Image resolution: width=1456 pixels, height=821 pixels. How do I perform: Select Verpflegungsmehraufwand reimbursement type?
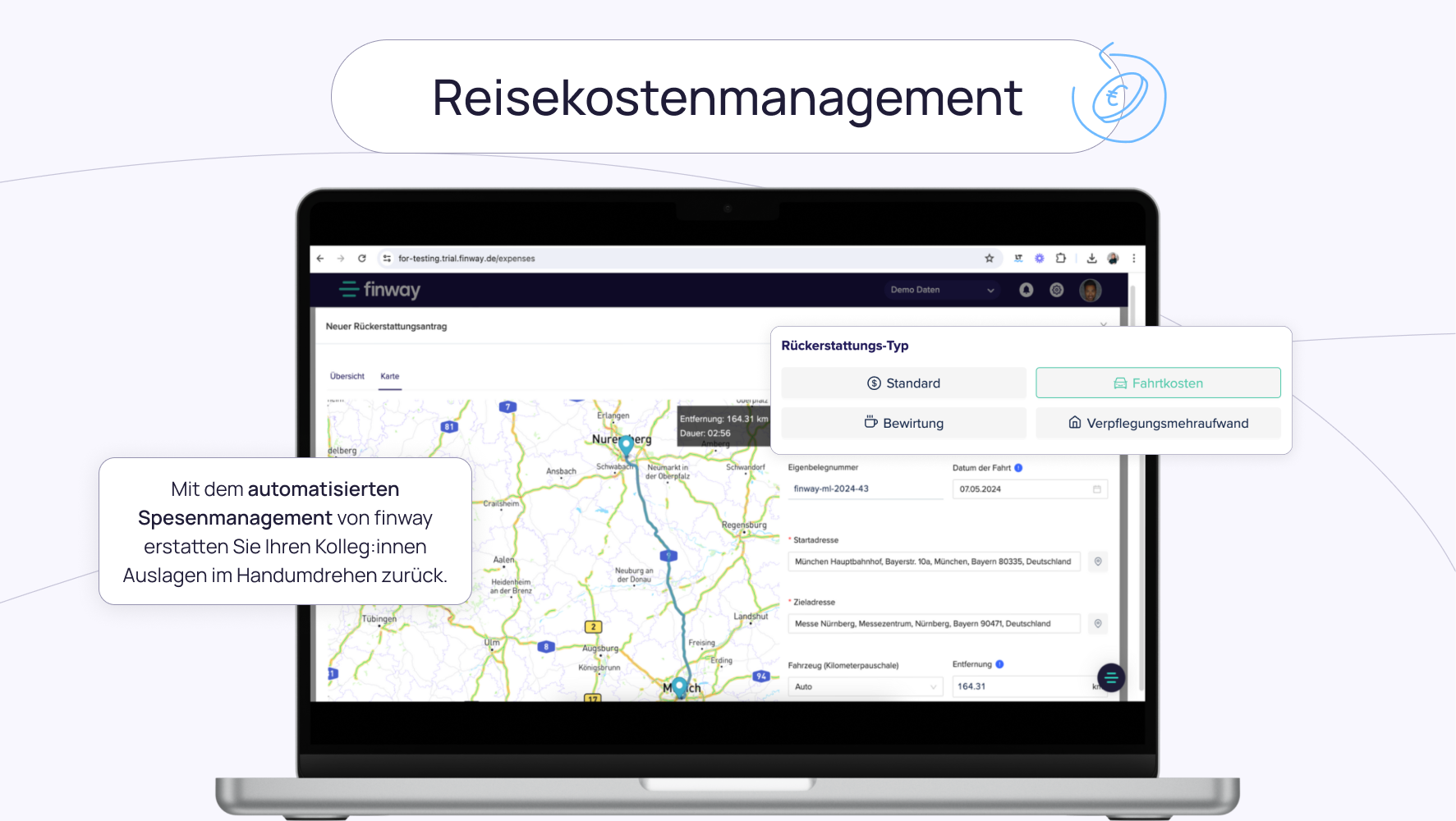coord(1158,424)
